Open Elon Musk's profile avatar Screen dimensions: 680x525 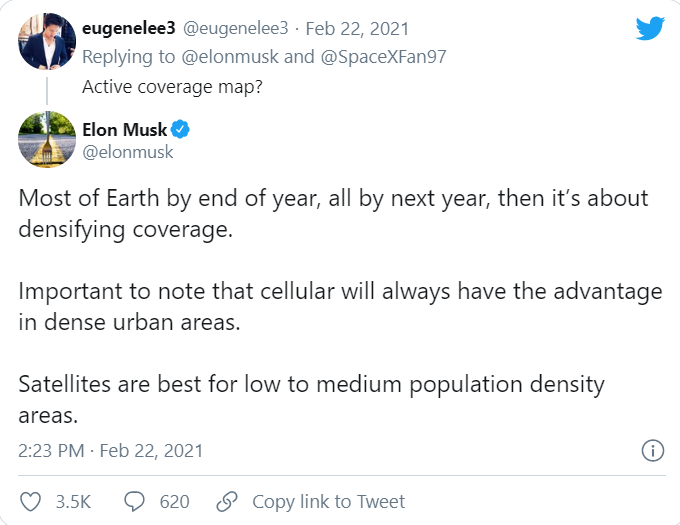point(47,139)
